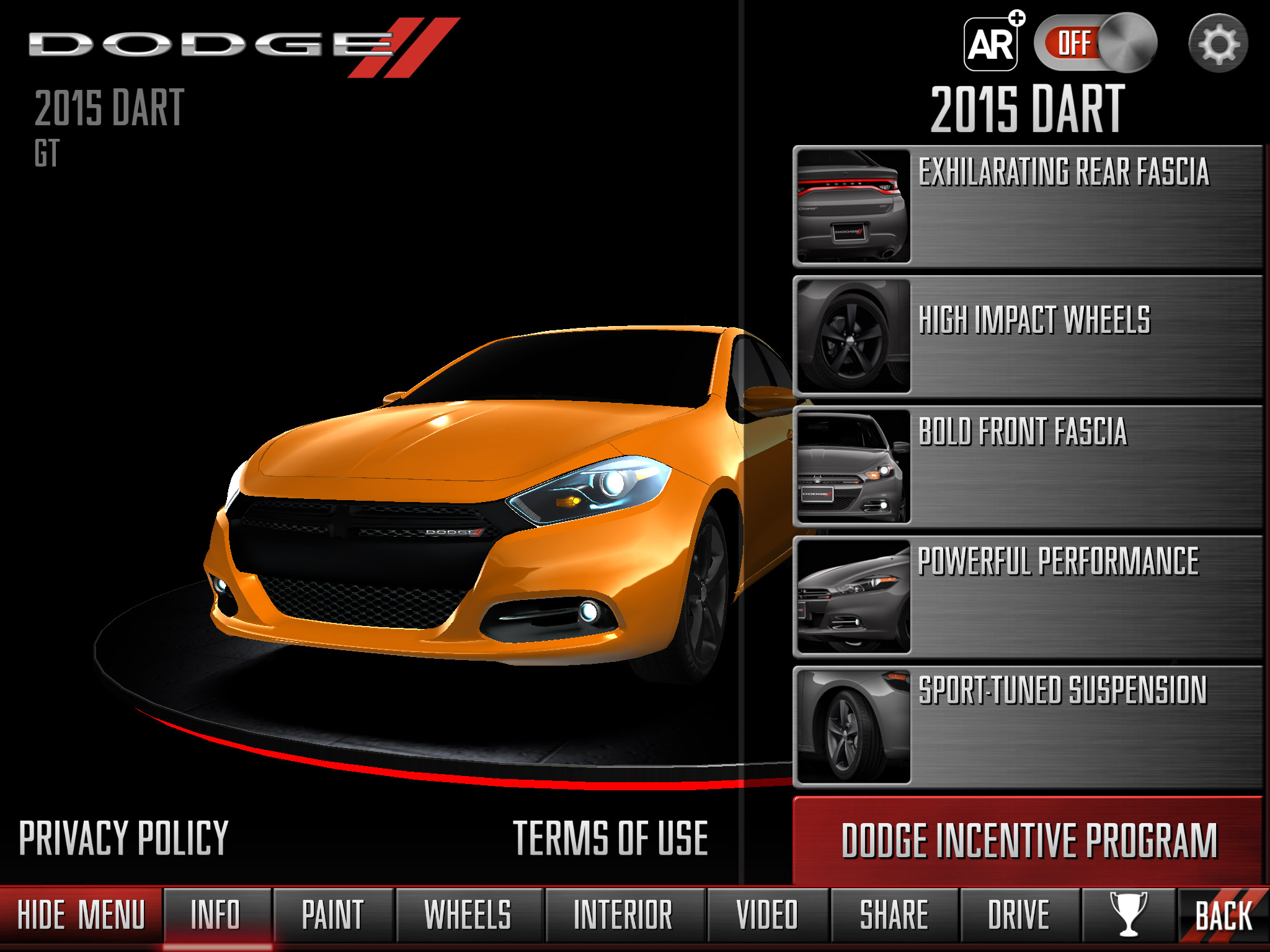
Task: Click the Dodge logo at top left
Action: pyautogui.click(x=244, y=47)
